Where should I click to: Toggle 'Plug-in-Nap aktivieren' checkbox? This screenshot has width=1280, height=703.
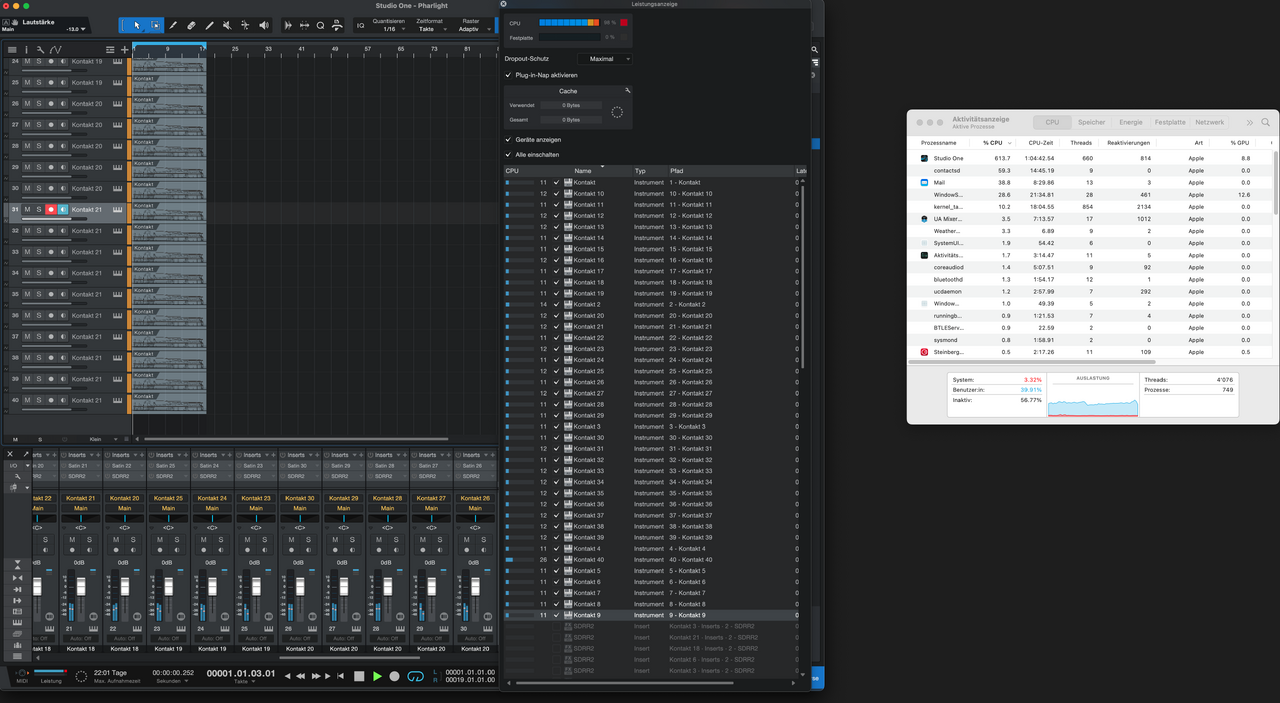coord(508,75)
